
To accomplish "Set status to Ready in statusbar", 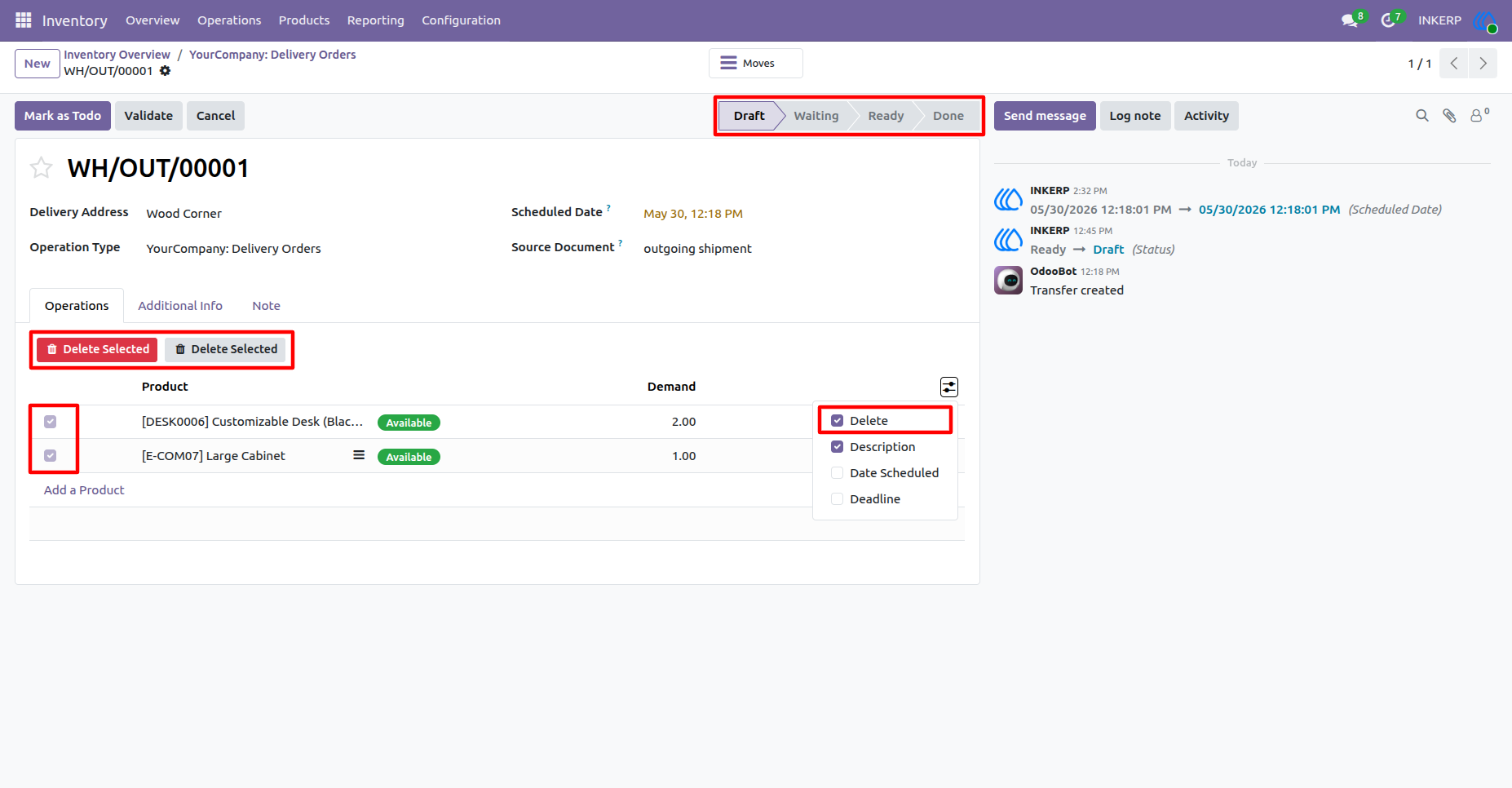I will pos(886,116).
